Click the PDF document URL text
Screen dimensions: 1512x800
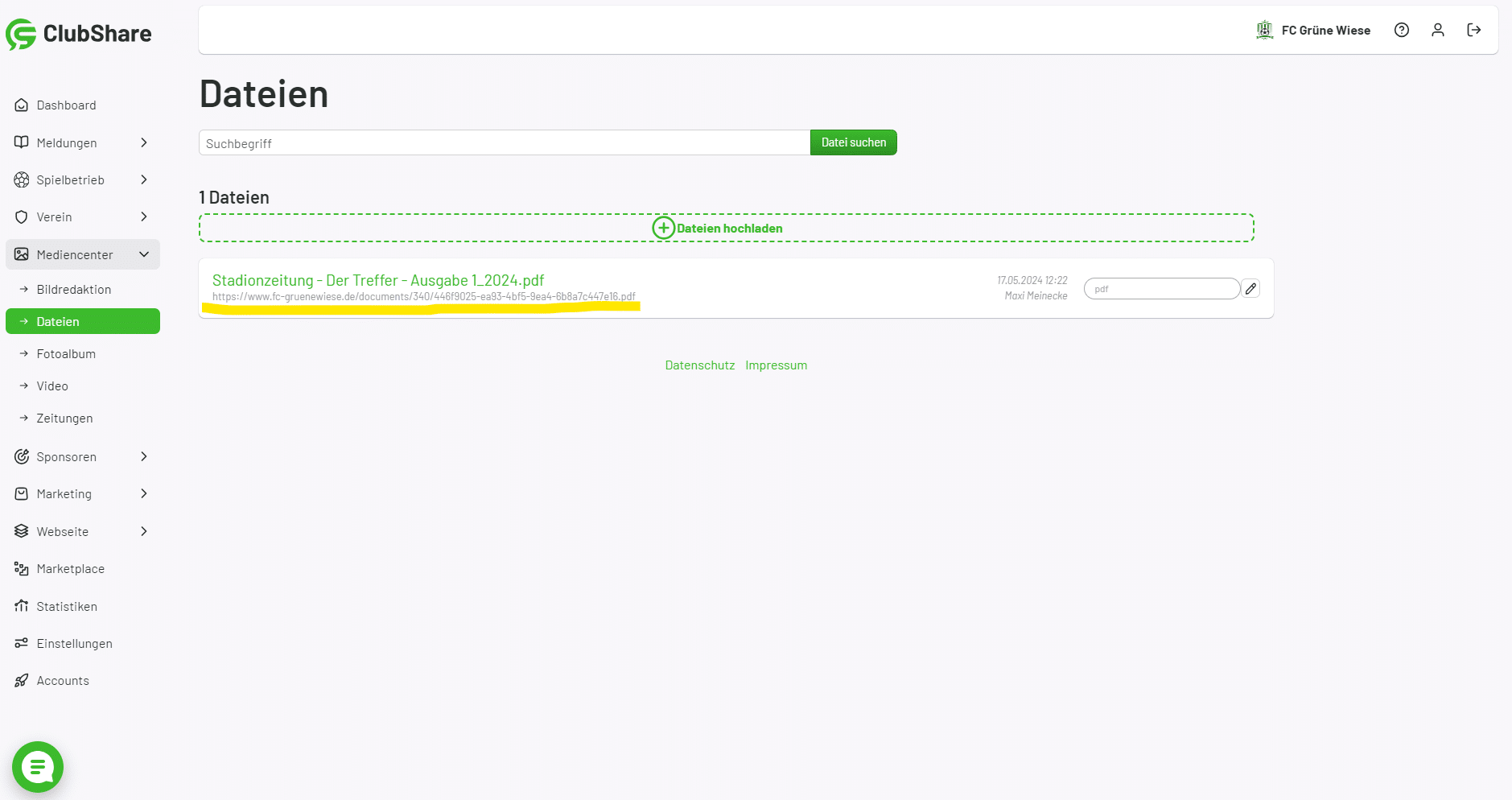coord(424,297)
